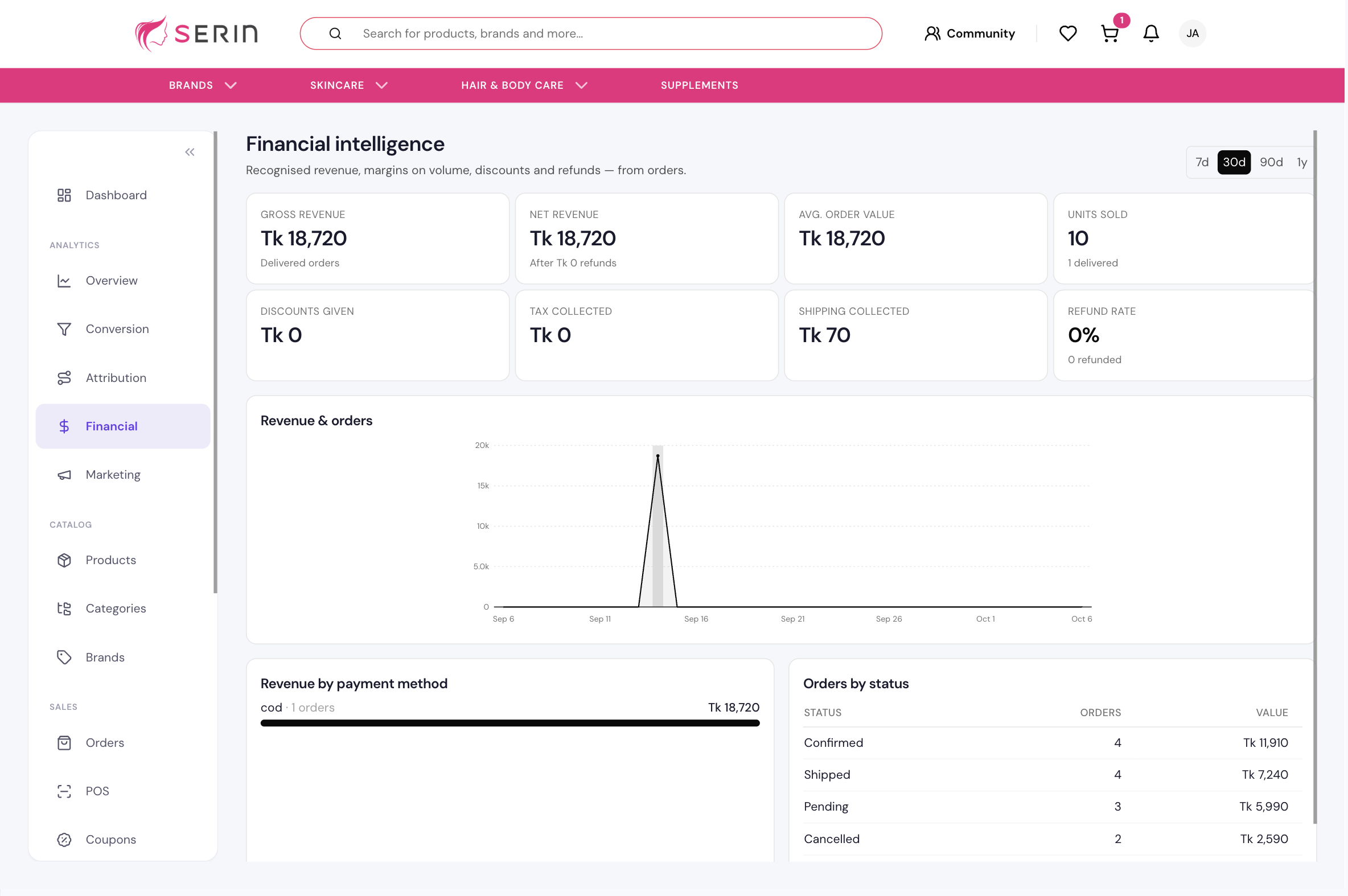Collapse the sidebar with double-chevron icon
Image resolution: width=1348 pixels, height=896 pixels.
pyautogui.click(x=190, y=152)
